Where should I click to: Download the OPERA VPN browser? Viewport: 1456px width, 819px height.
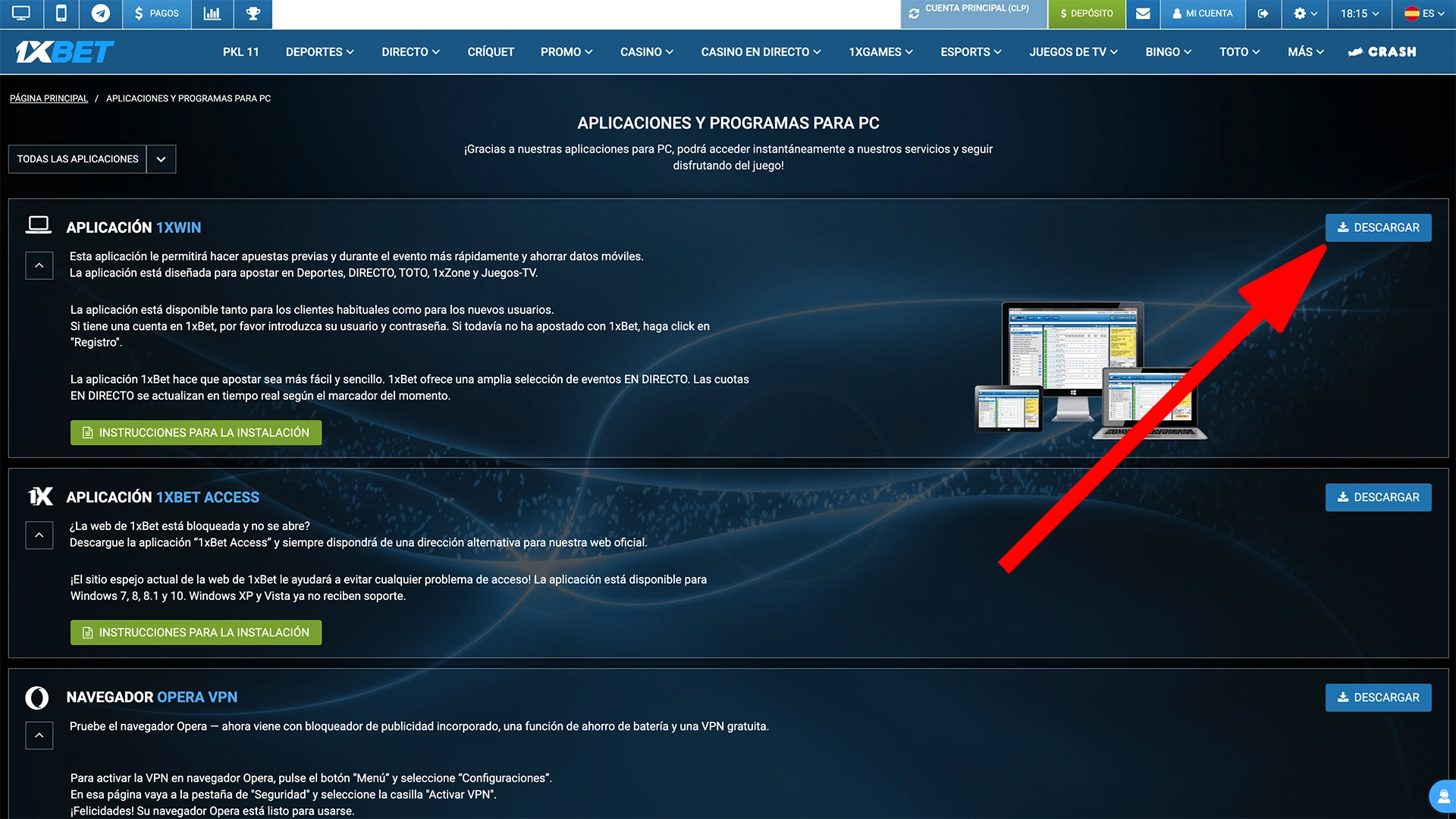[1378, 698]
